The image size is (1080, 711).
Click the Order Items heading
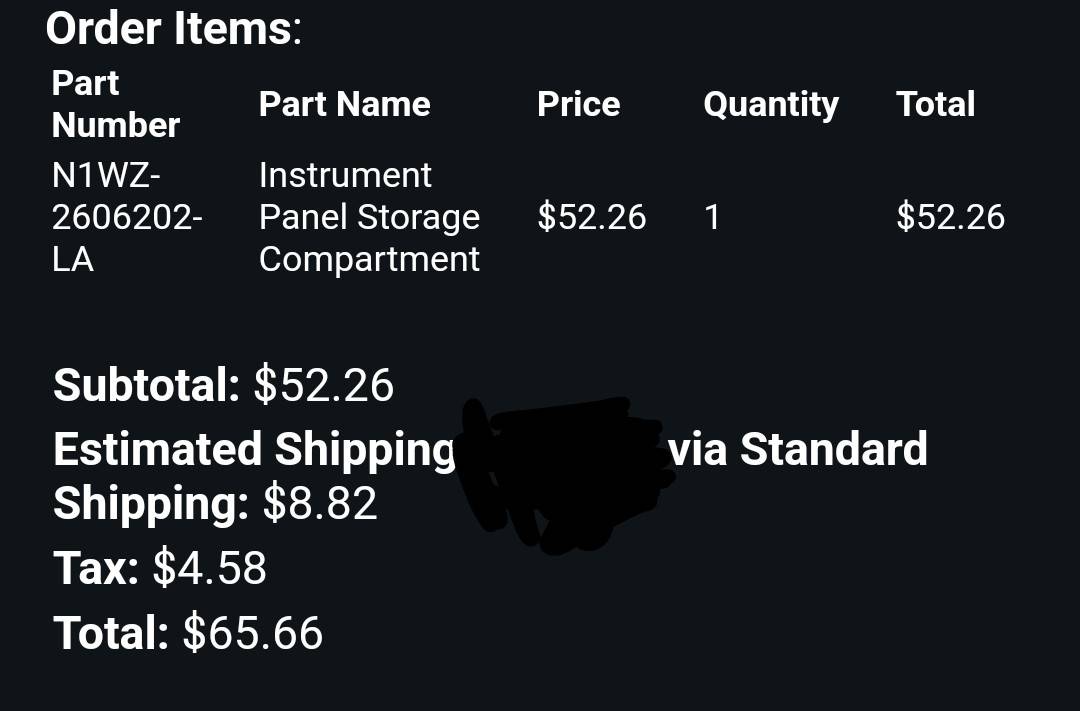click(174, 29)
